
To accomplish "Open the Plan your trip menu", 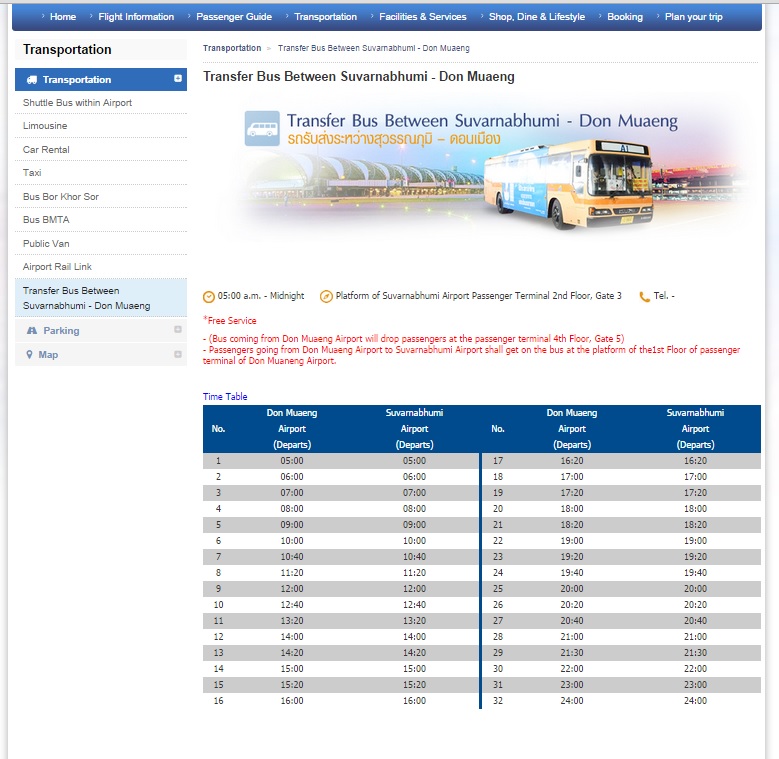I will click(x=694, y=16).
